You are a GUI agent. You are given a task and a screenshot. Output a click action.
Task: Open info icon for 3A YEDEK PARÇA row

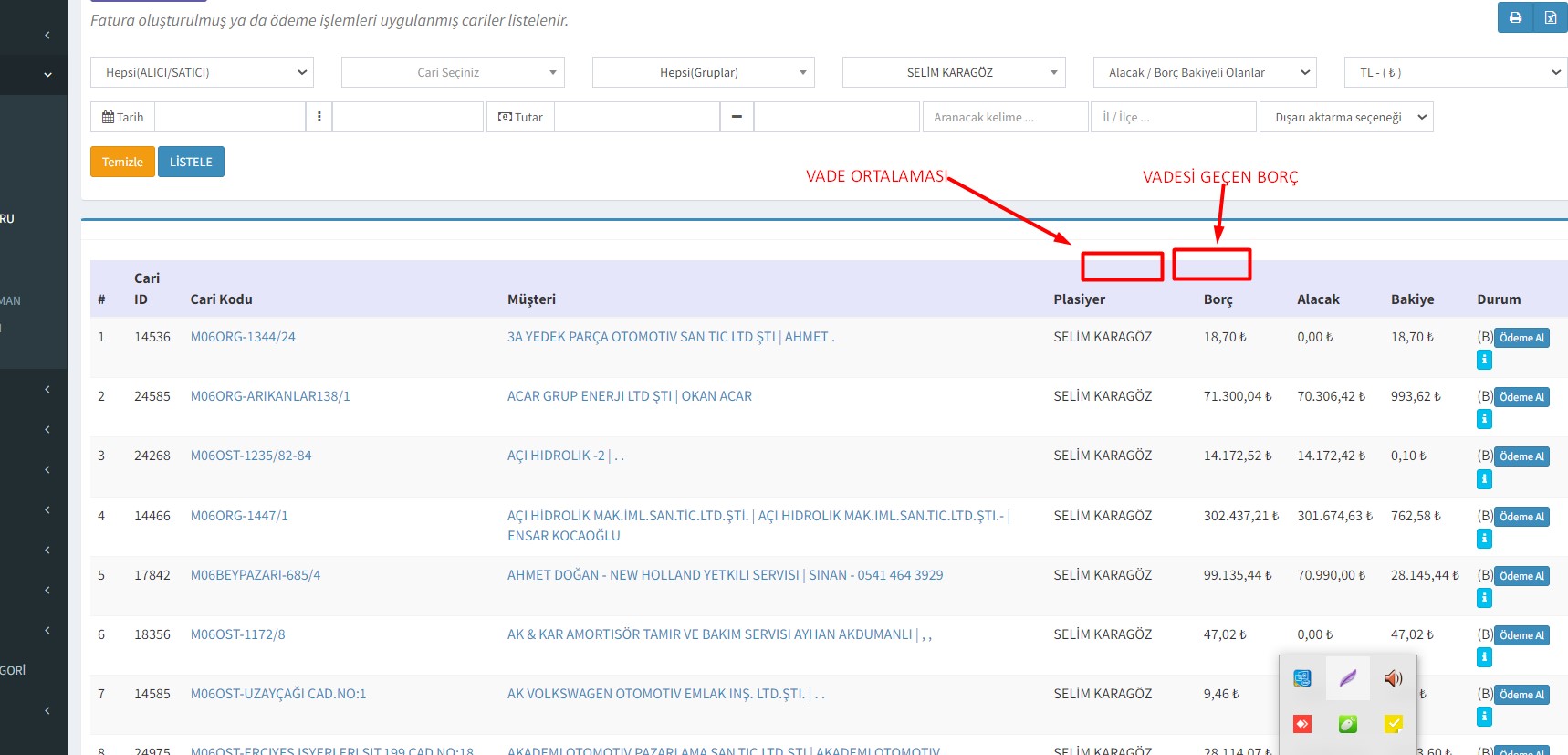(1484, 360)
